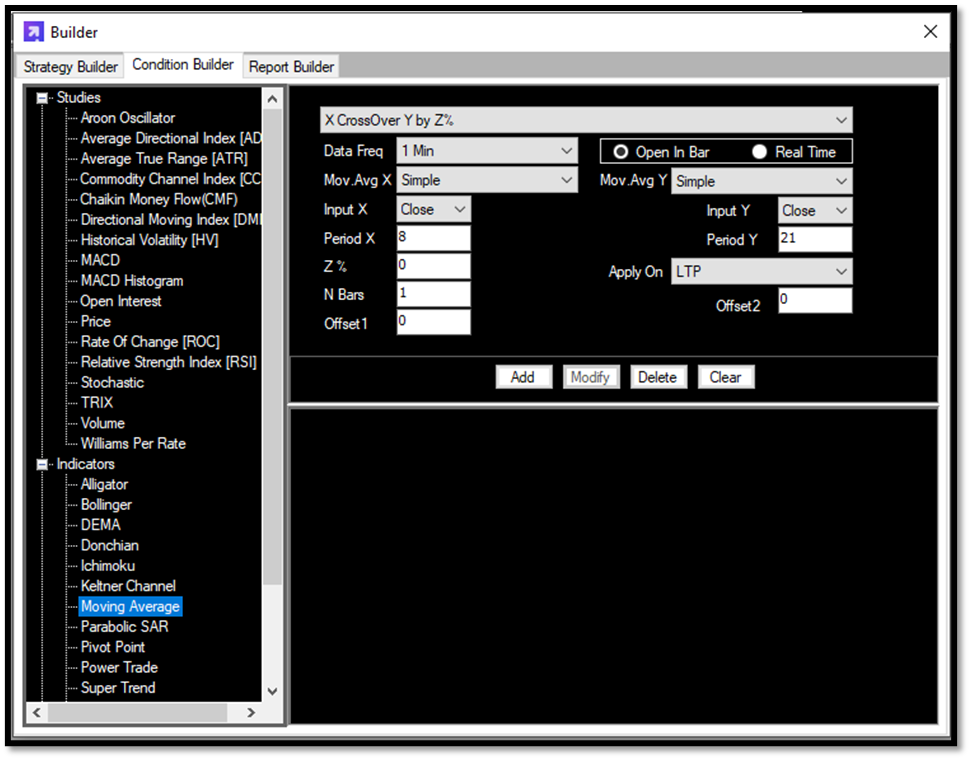
Task: Select the MACD study
Action: pyautogui.click(x=100, y=260)
